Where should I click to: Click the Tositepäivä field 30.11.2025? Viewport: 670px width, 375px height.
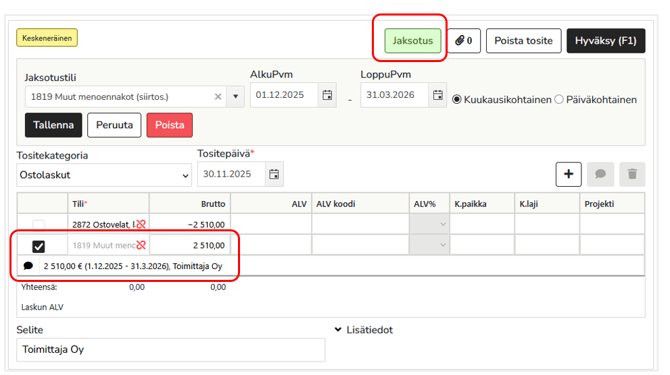232,174
